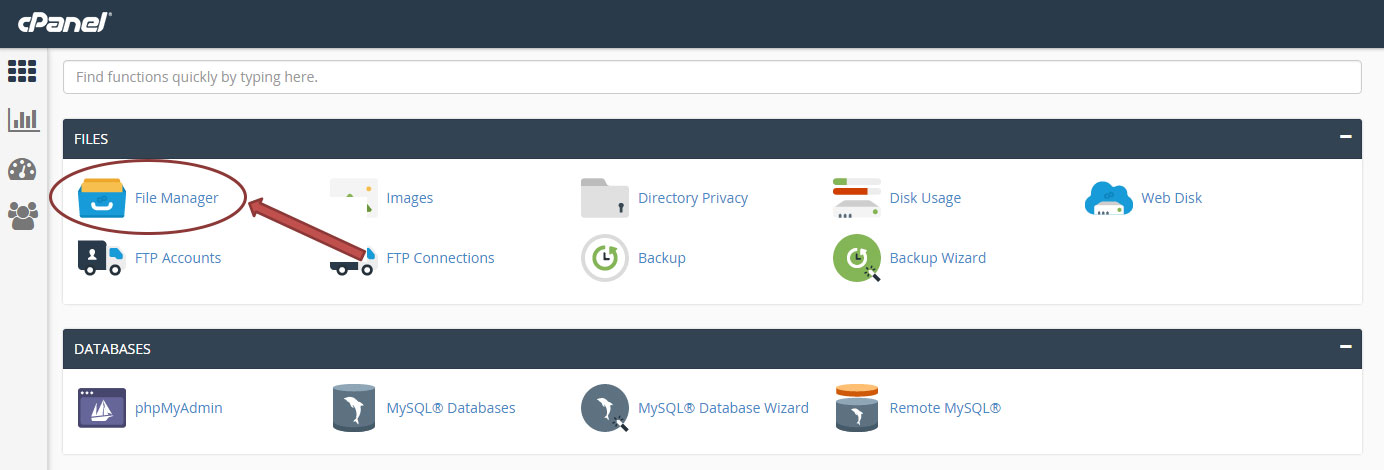
Task: Click the Images link
Action: coord(409,198)
